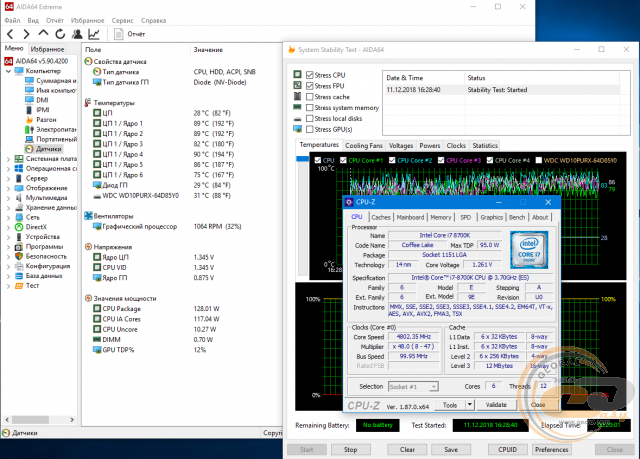
Task: Open the user icon in AIDA64 toolbar
Action: (77, 34)
